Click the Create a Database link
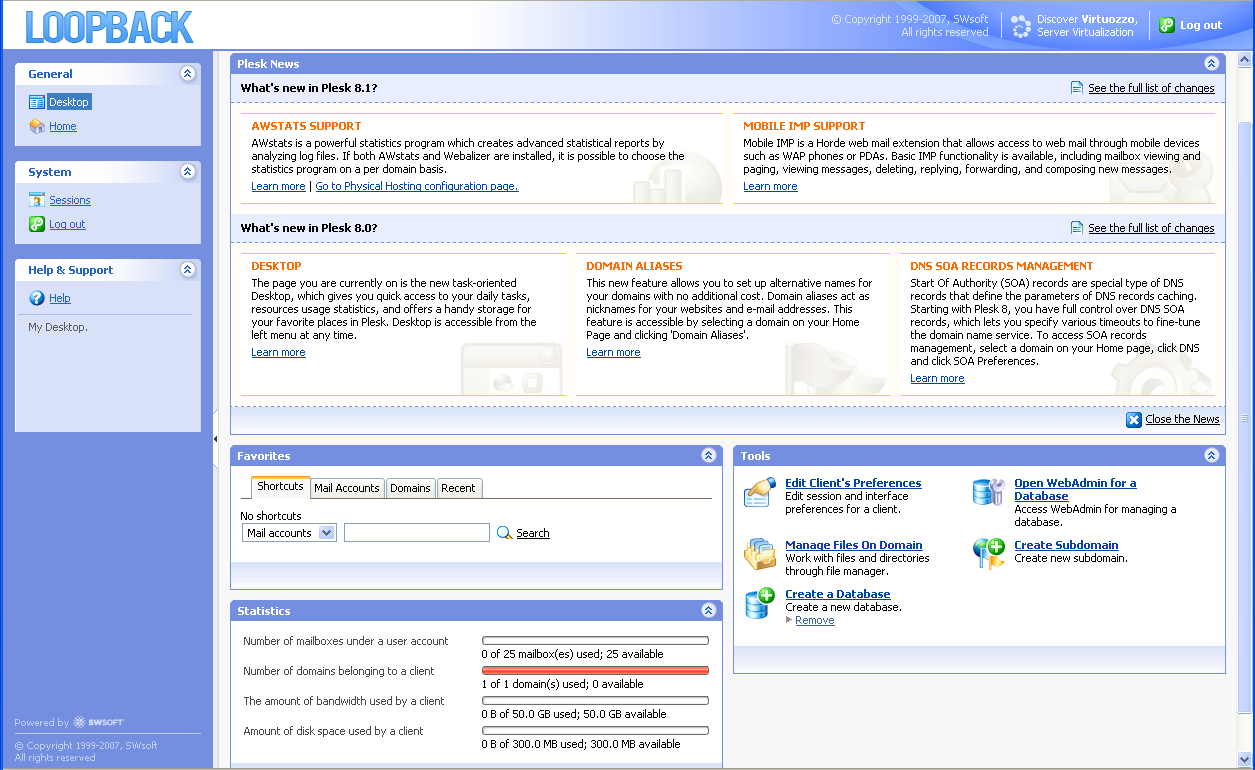The width and height of the screenshot is (1255, 770). point(838,594)
